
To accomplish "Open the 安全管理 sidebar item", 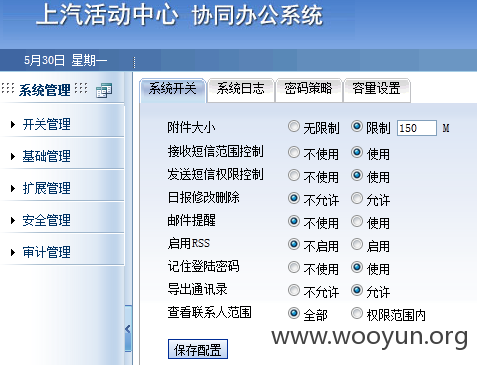I will pos(47,220).
